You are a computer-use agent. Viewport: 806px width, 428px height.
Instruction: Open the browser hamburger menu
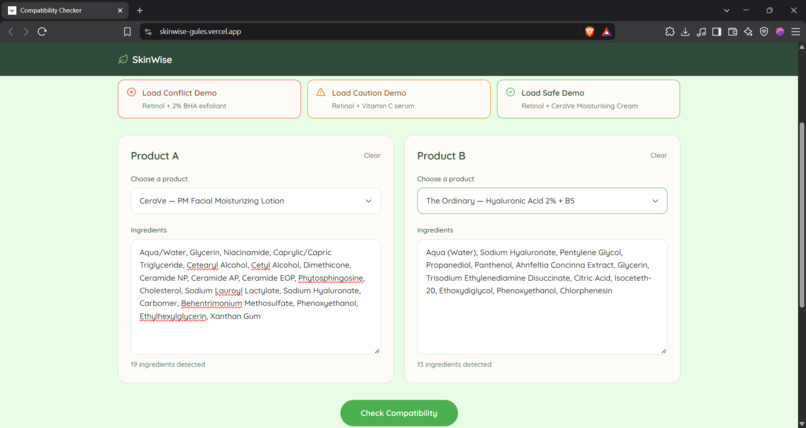click(x=796, y=32)
